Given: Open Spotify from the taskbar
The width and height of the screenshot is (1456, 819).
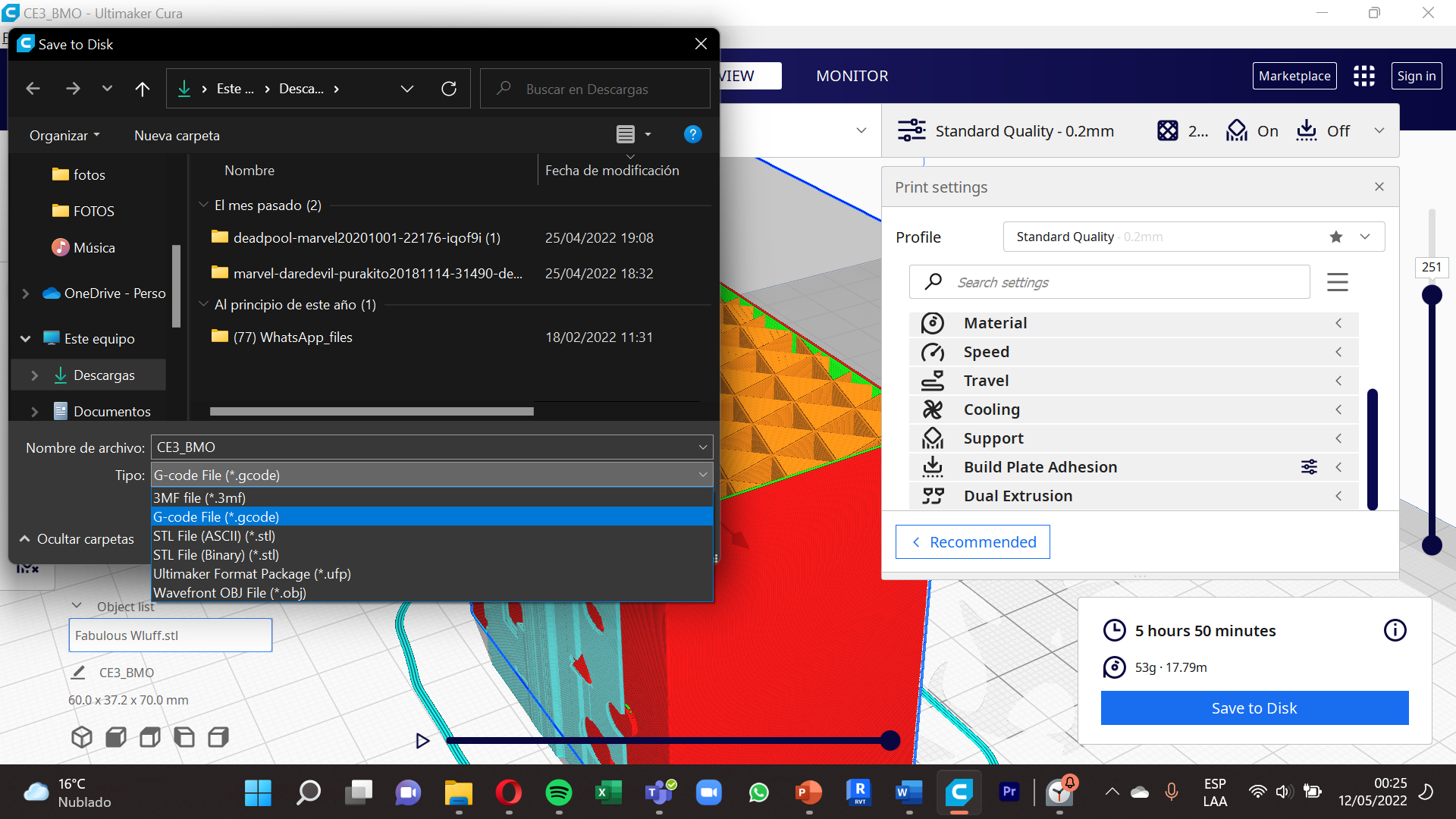Looking at the screenshot, I should coord(559,793).
